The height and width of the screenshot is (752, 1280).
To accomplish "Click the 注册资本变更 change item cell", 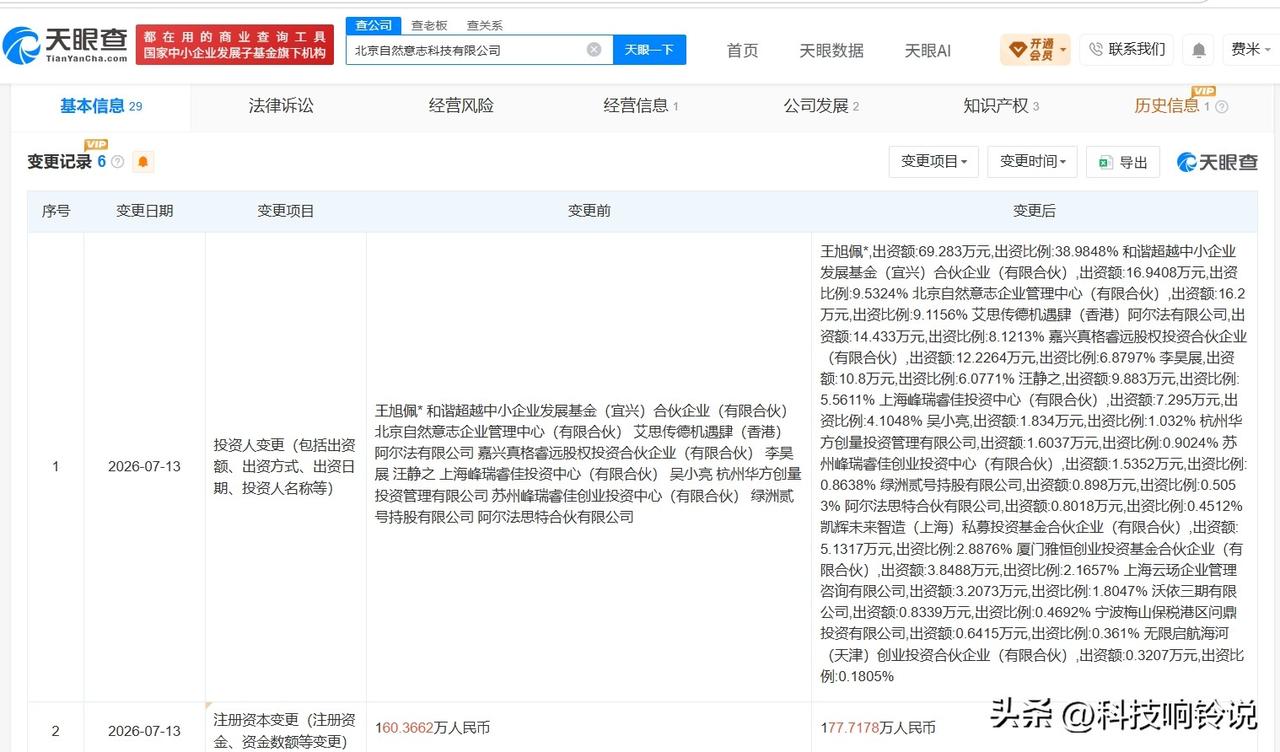I will (285, 730).
